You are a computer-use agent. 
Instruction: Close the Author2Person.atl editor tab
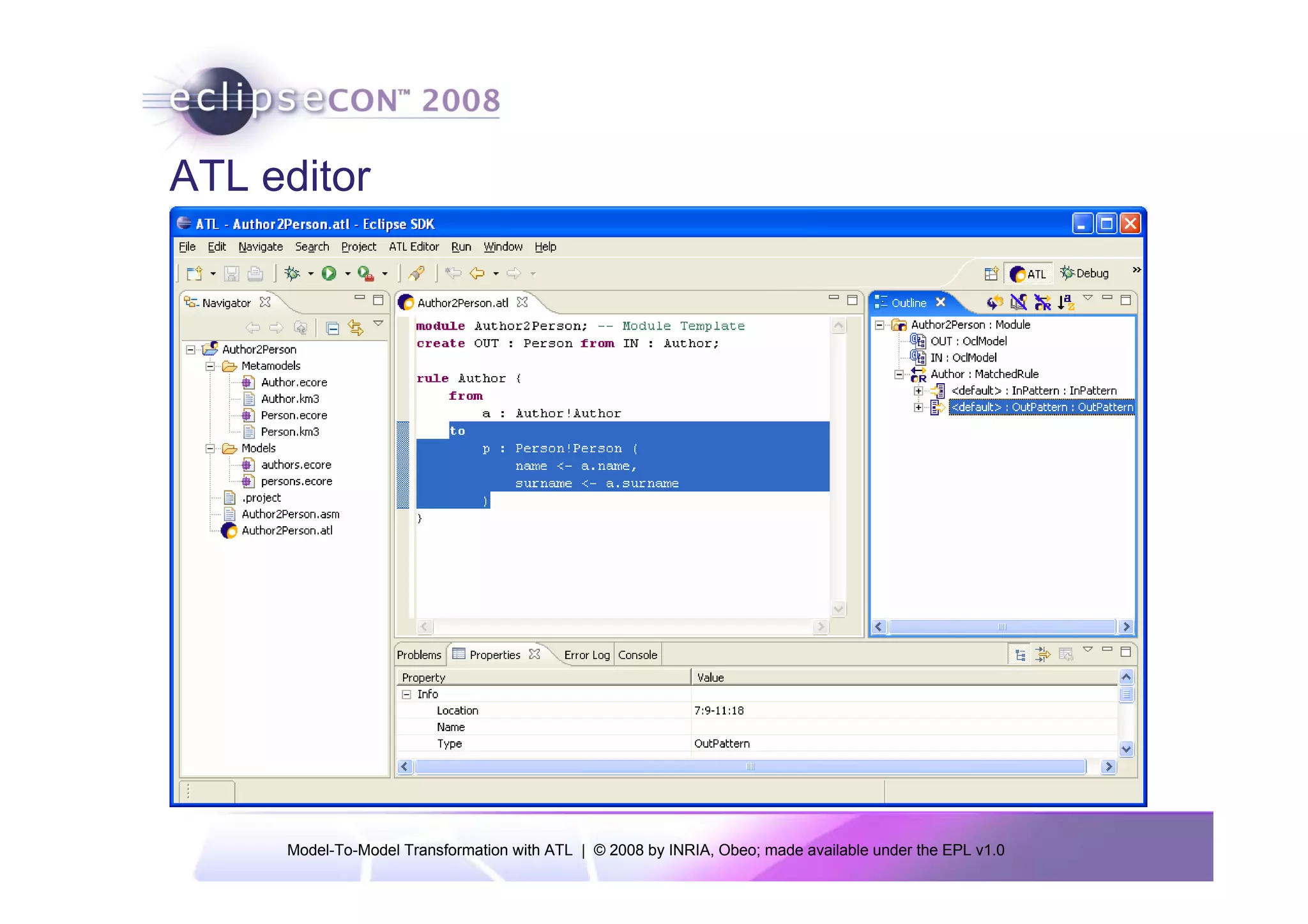pos(522,302)
